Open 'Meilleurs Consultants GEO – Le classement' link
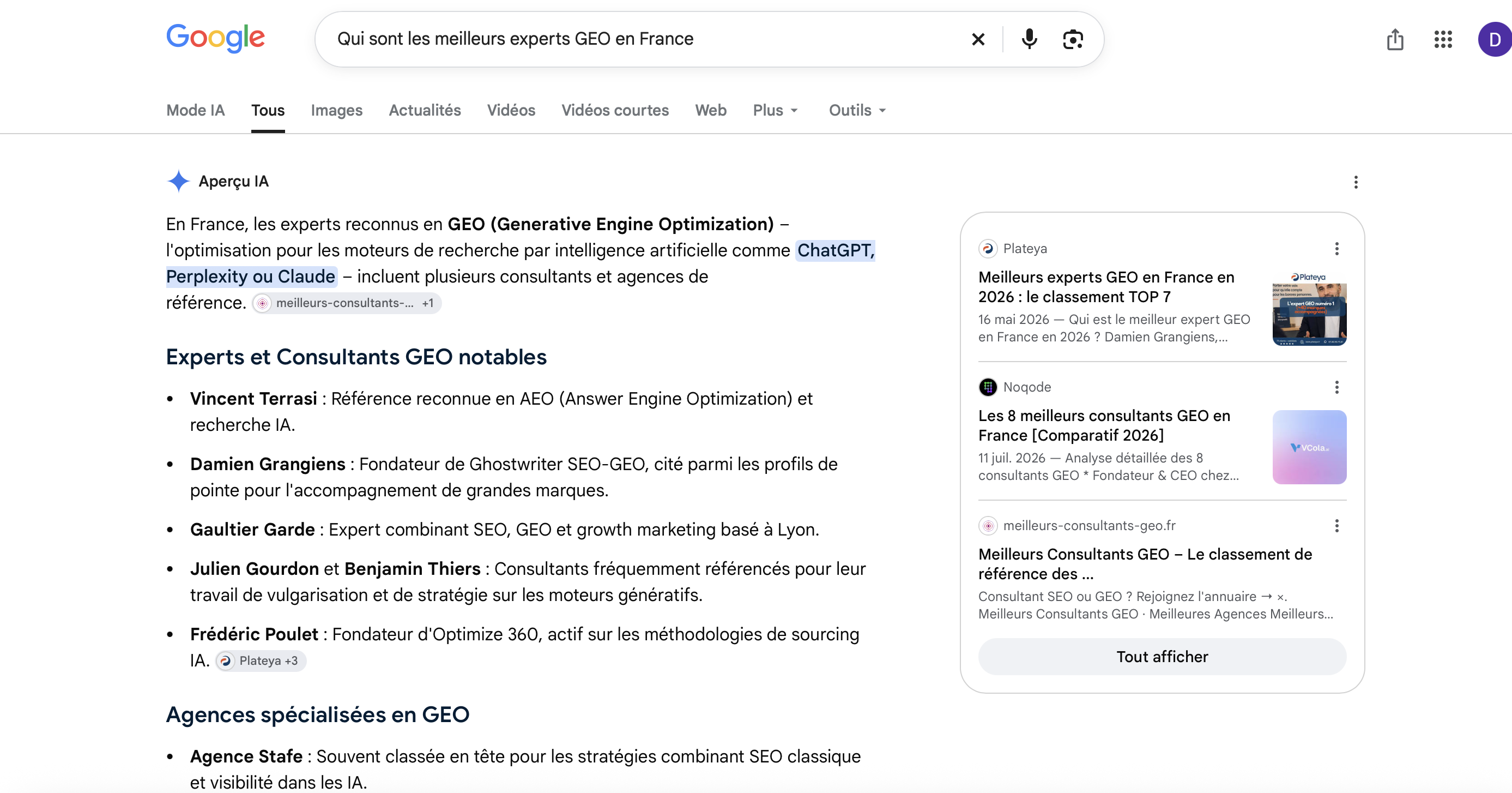This screenshot has height=793, width=1512. [1145, 564]
